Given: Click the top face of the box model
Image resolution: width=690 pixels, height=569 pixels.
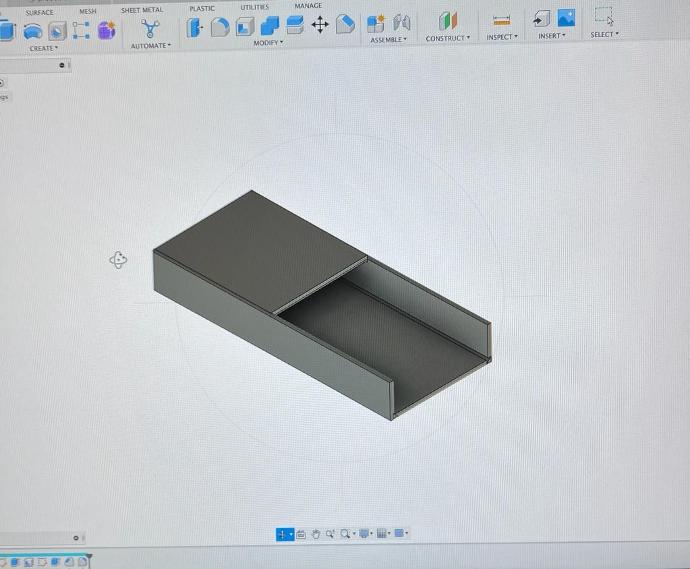Looking at the screenshot, I should [260, 251].
